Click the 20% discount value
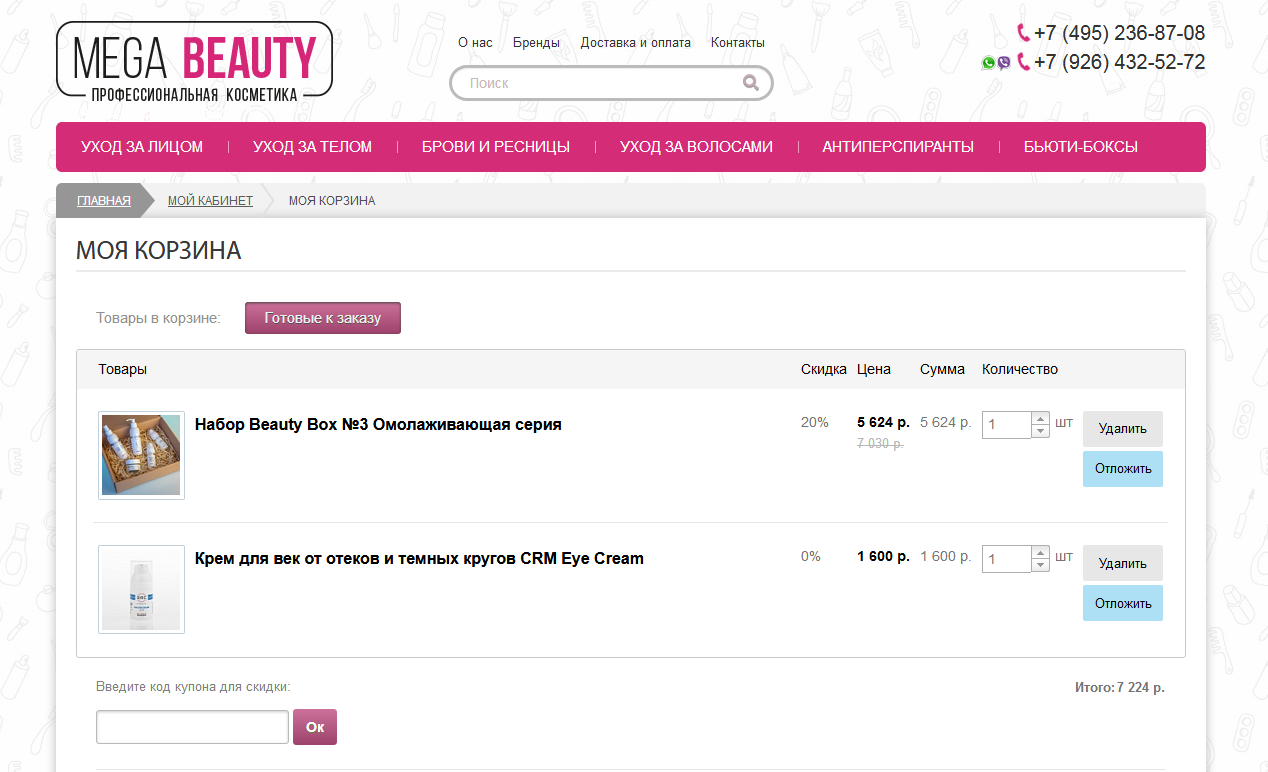 (815, 422)
